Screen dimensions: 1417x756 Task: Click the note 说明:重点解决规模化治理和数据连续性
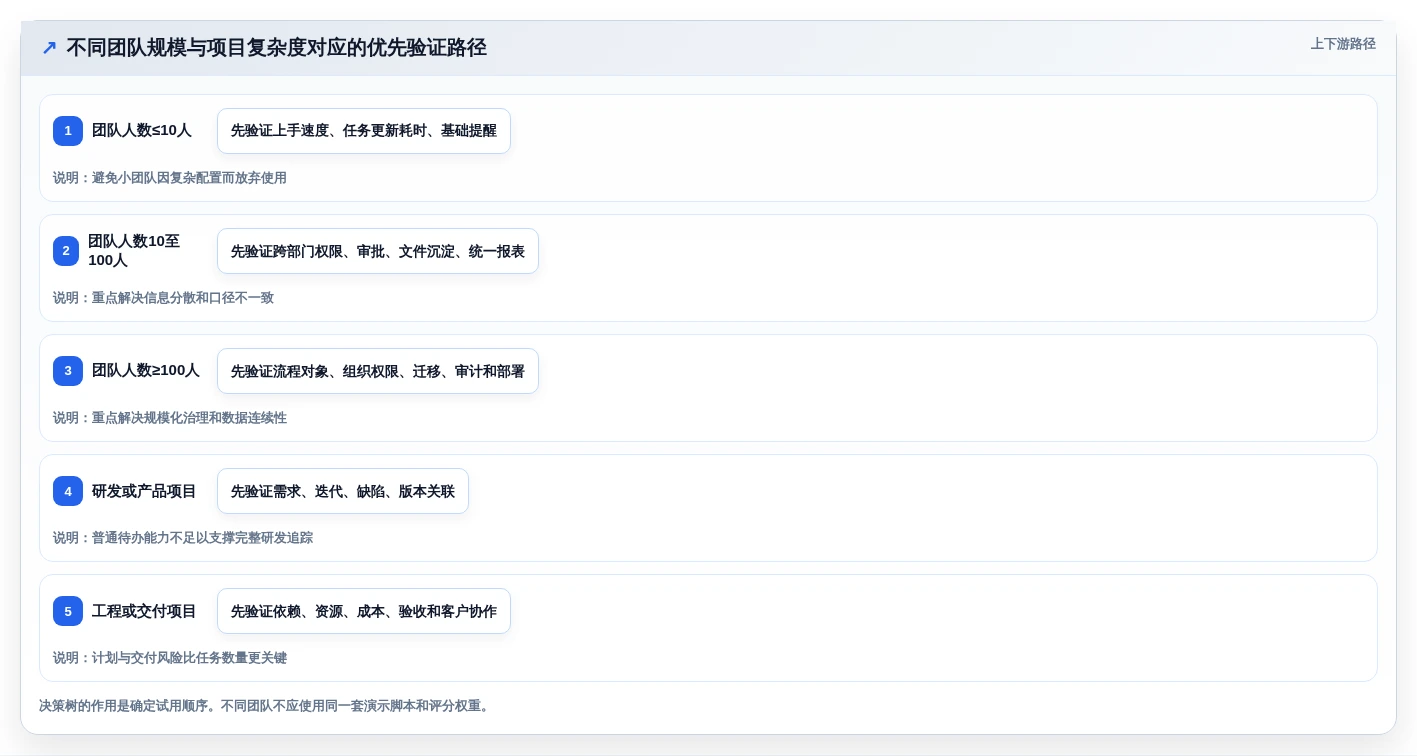tap(170, 418)
